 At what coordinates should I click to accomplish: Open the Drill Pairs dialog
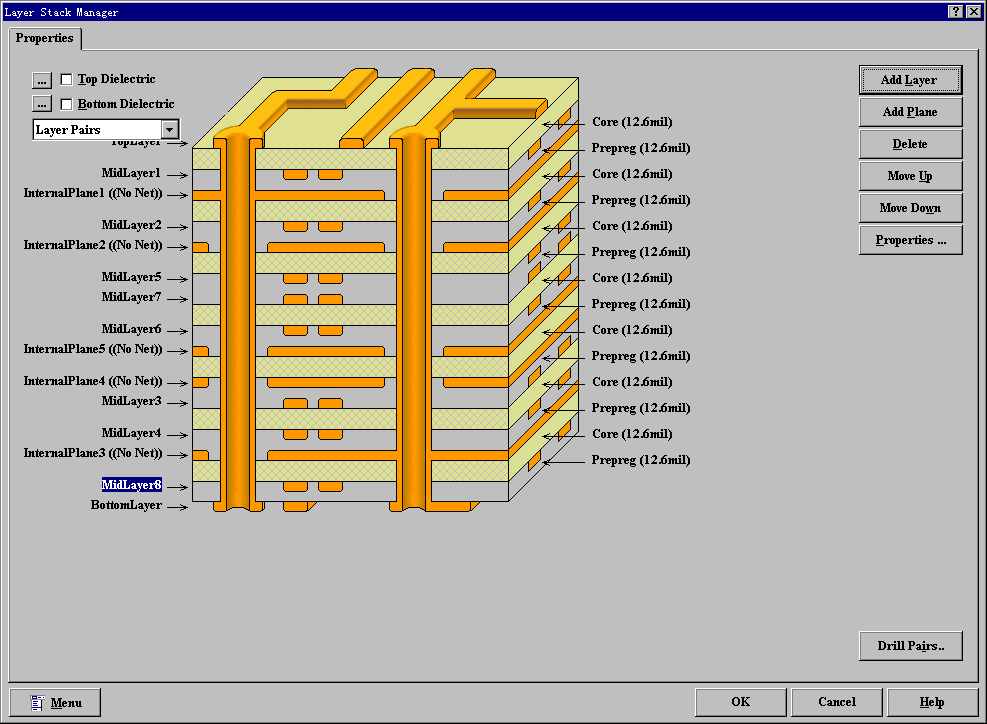[910, 646]
